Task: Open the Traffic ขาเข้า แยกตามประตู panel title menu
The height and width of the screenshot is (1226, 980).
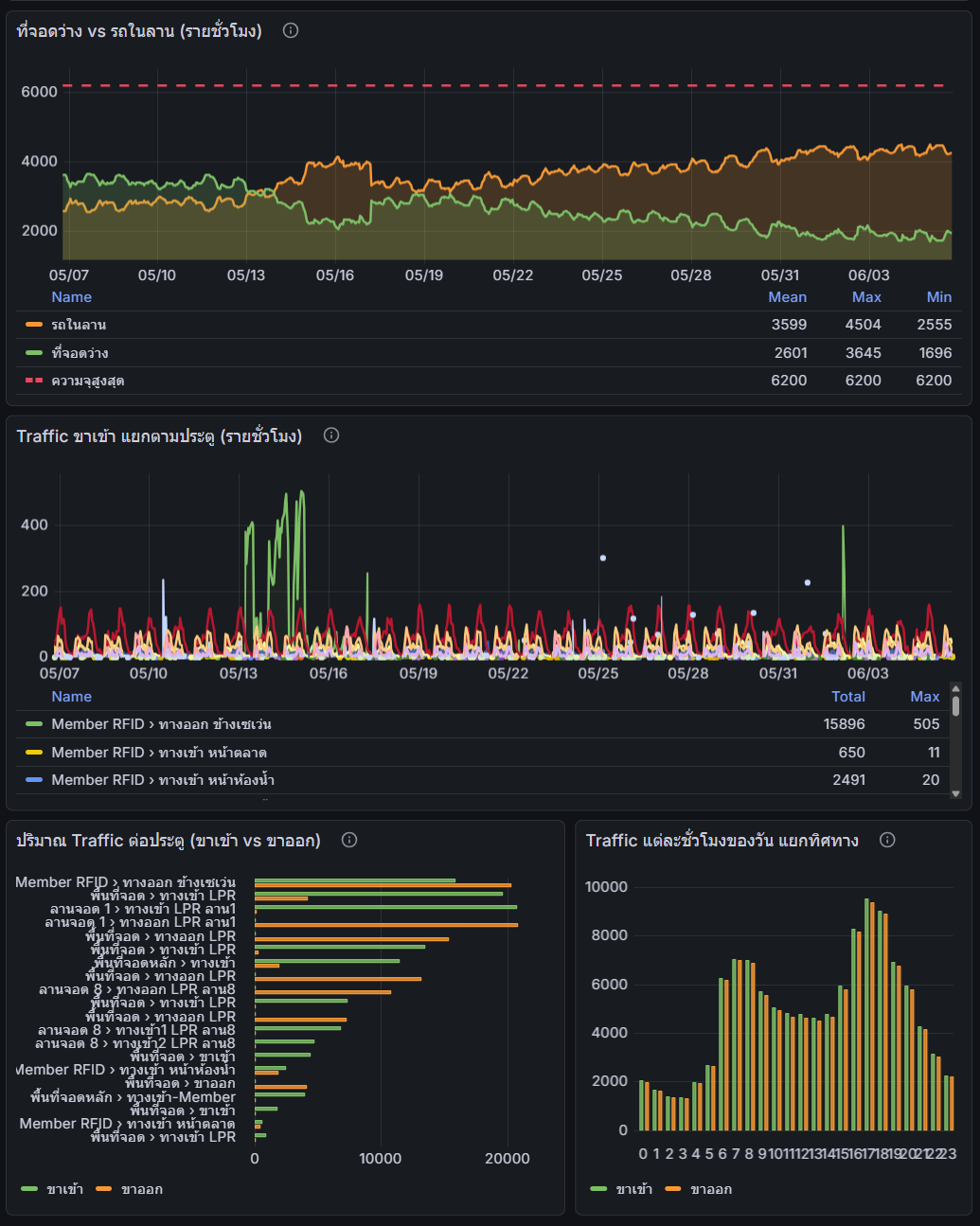Action: 159,435
